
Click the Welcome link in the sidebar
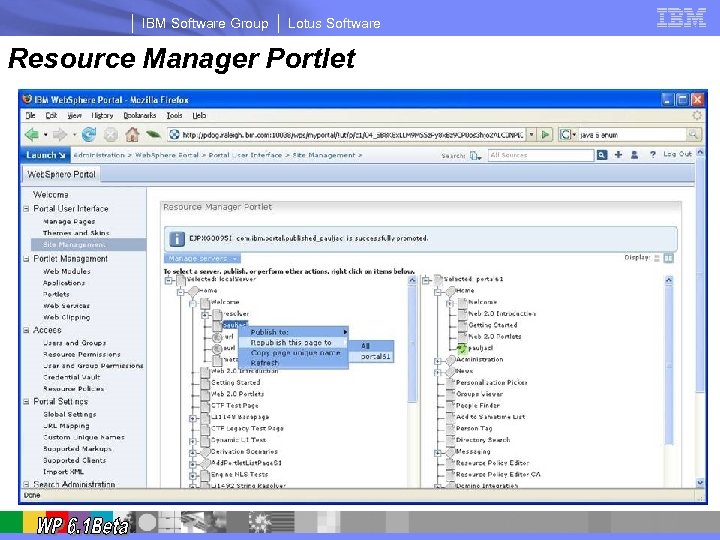coord(51,195)
